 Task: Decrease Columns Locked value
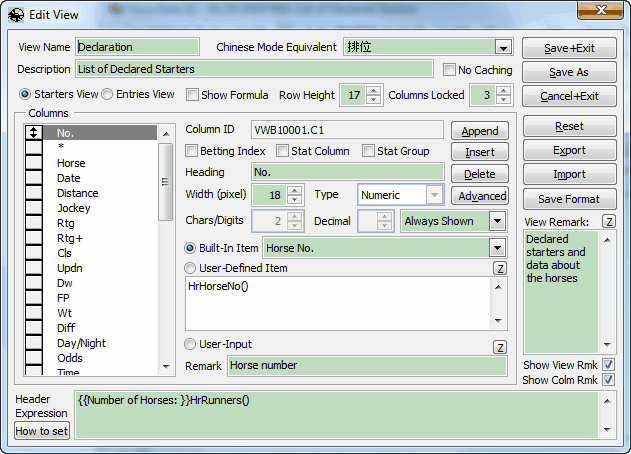point(504,99)
